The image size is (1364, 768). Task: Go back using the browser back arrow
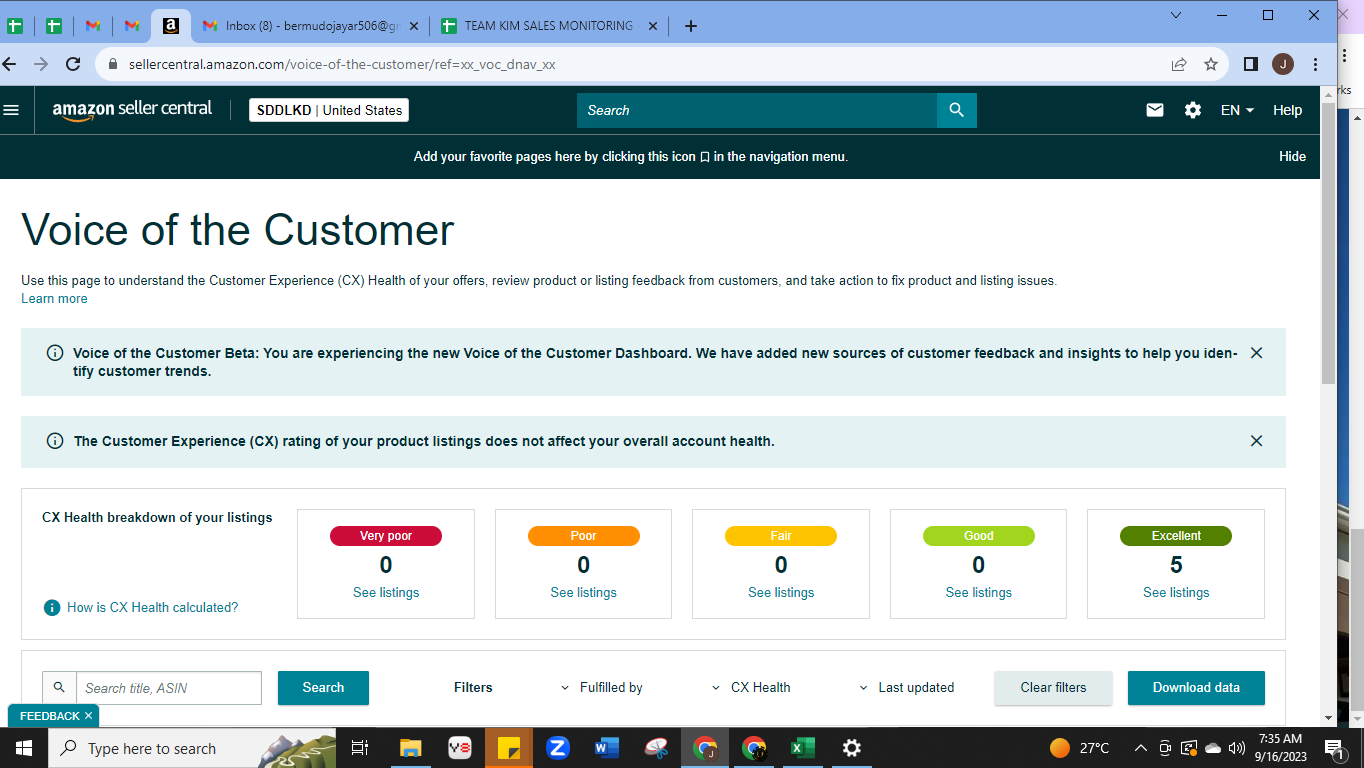10,64
